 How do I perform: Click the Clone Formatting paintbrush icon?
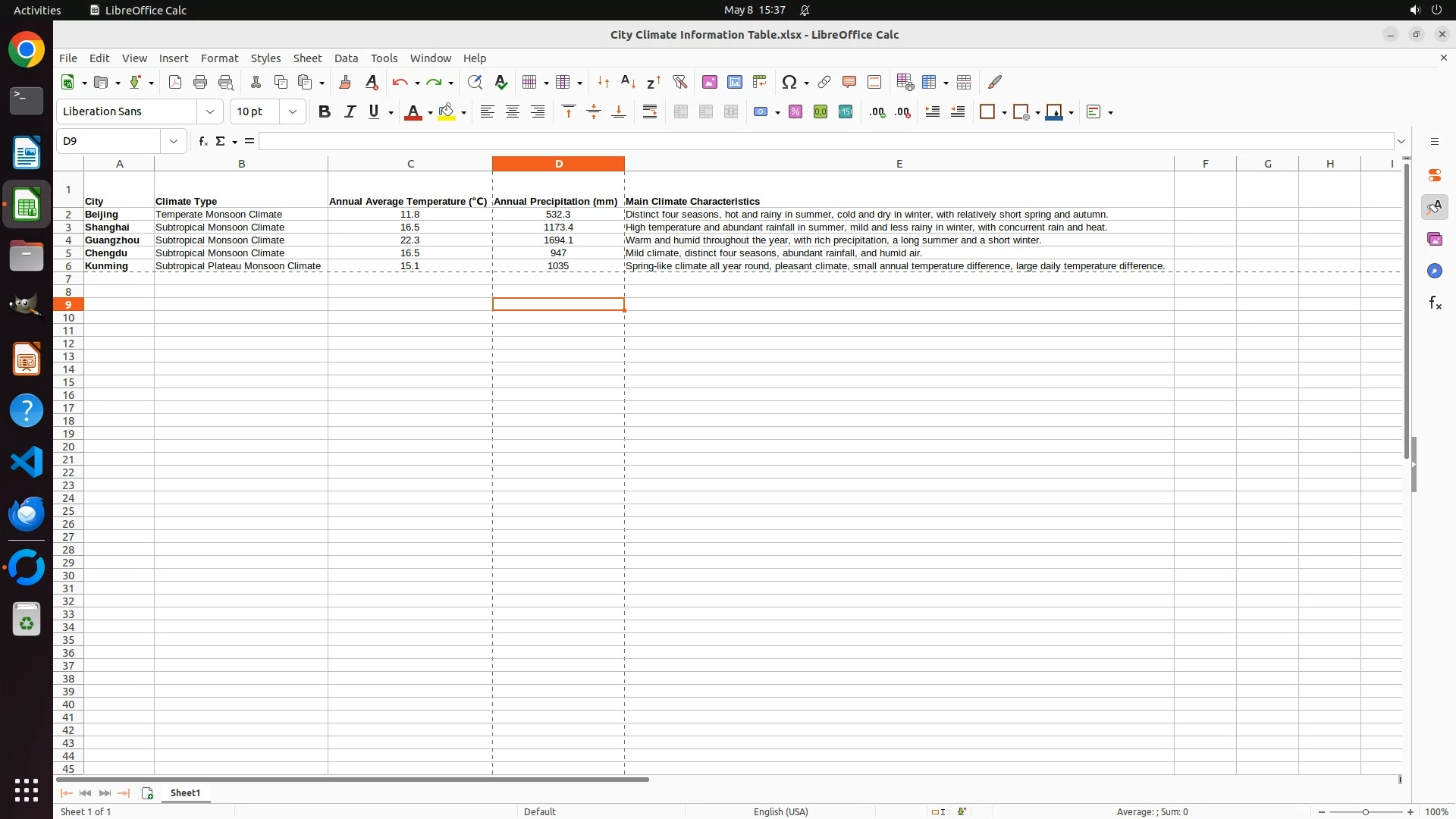click(345, 82)
